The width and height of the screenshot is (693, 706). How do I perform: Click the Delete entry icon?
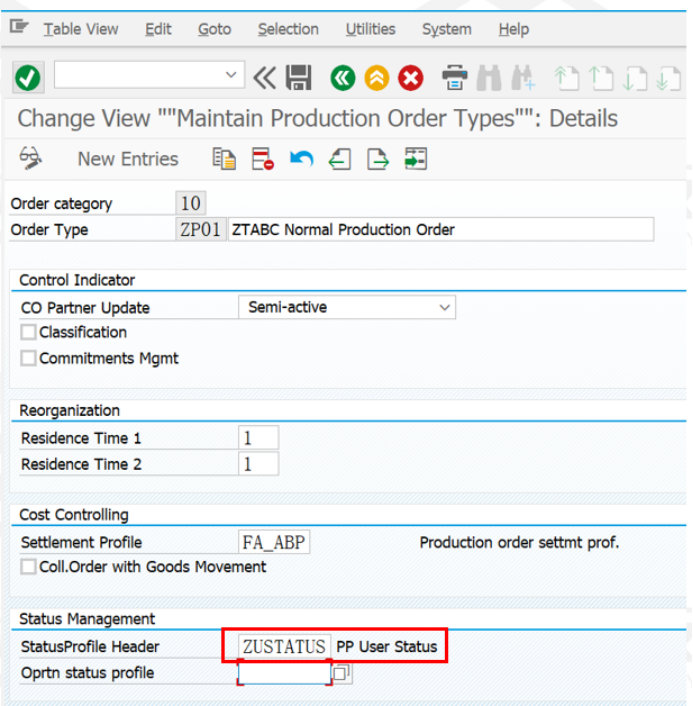coord(263,159)
